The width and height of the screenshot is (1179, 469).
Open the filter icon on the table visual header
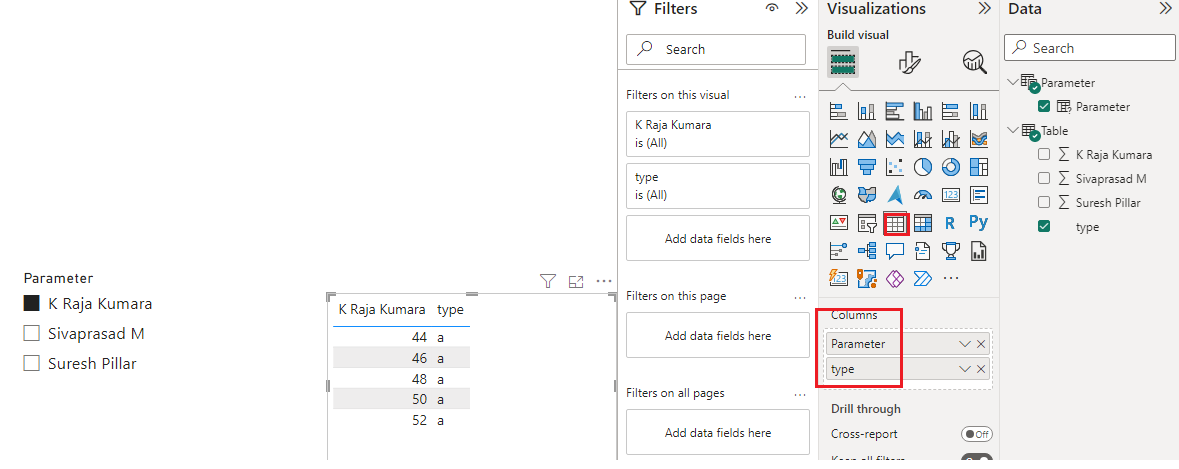548,281
